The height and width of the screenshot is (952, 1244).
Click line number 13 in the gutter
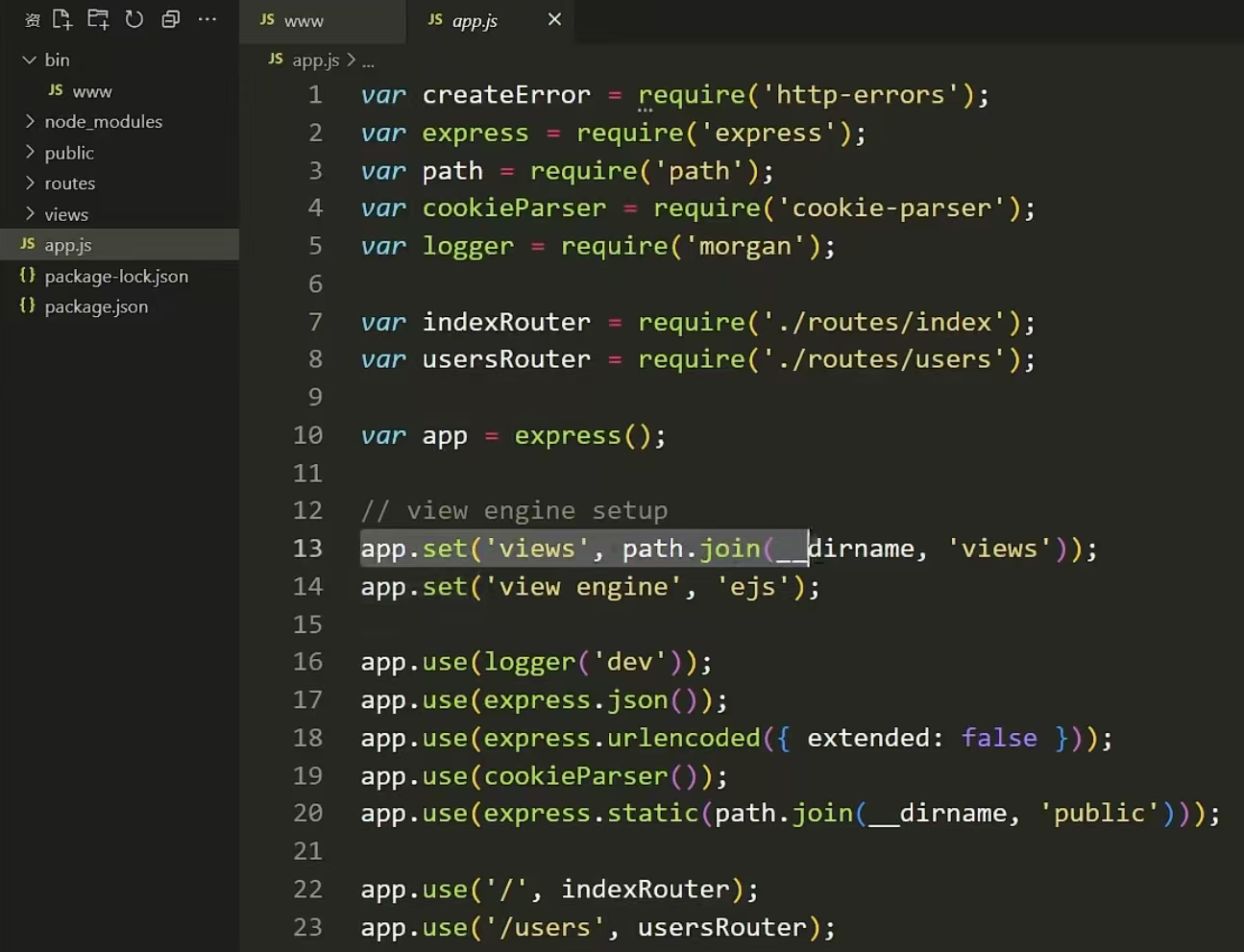tap(307, 548)
